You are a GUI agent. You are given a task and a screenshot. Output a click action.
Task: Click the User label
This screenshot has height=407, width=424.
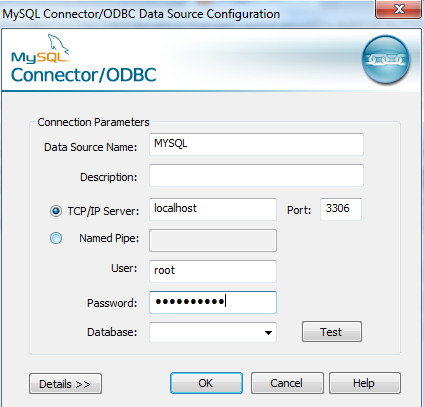124,268
